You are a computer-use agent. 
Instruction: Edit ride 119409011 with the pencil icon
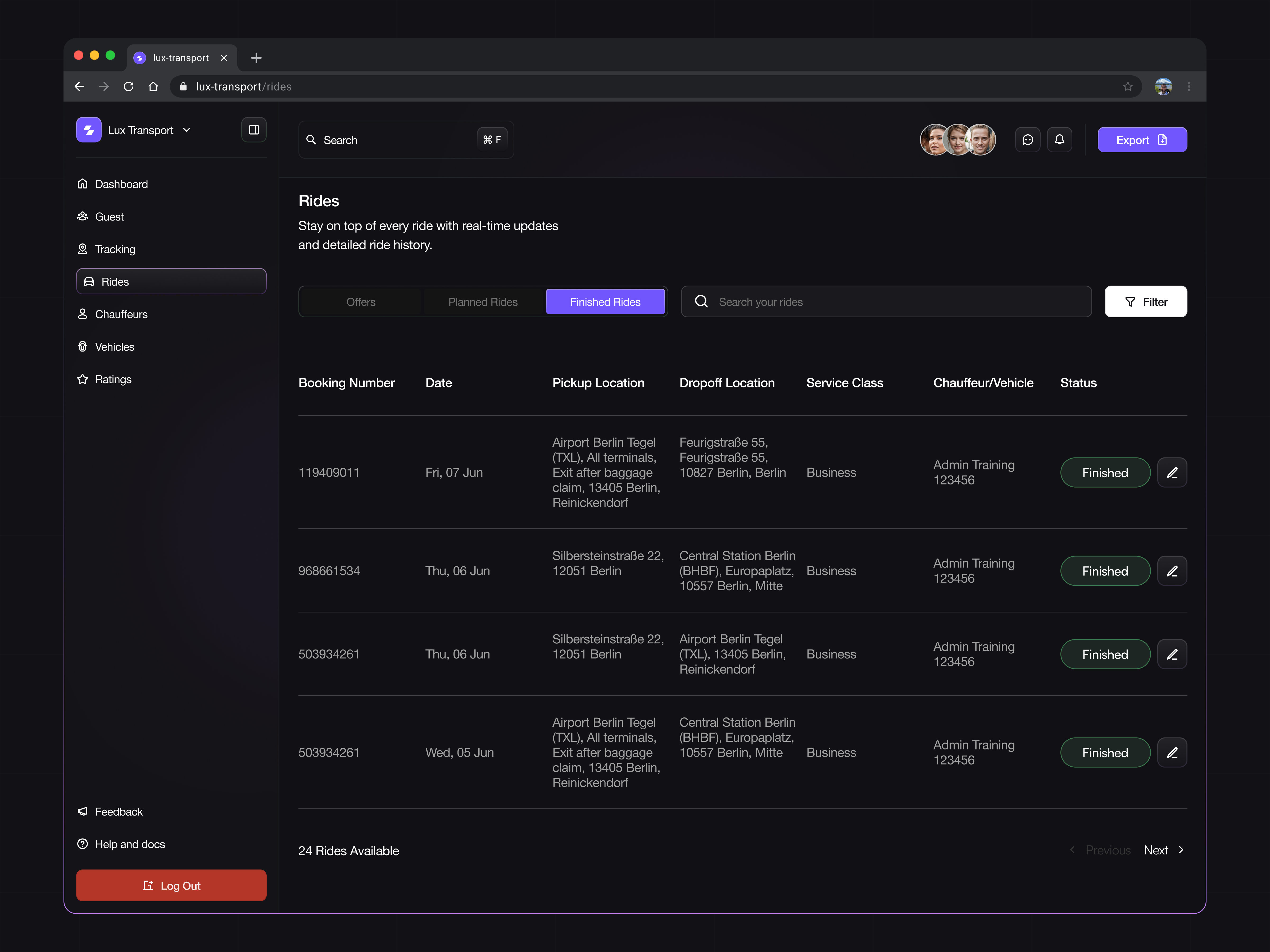pyautogui.click(x=1172, y=472)
